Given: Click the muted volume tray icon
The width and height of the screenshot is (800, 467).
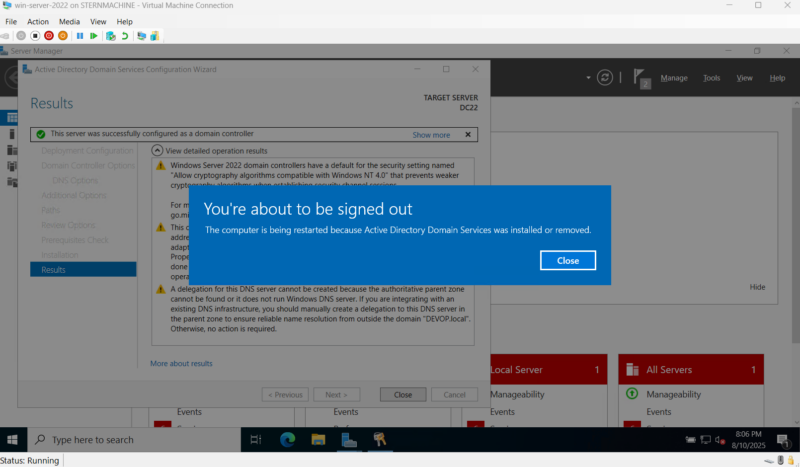Looking at the screenshot, I should [720, 439].
